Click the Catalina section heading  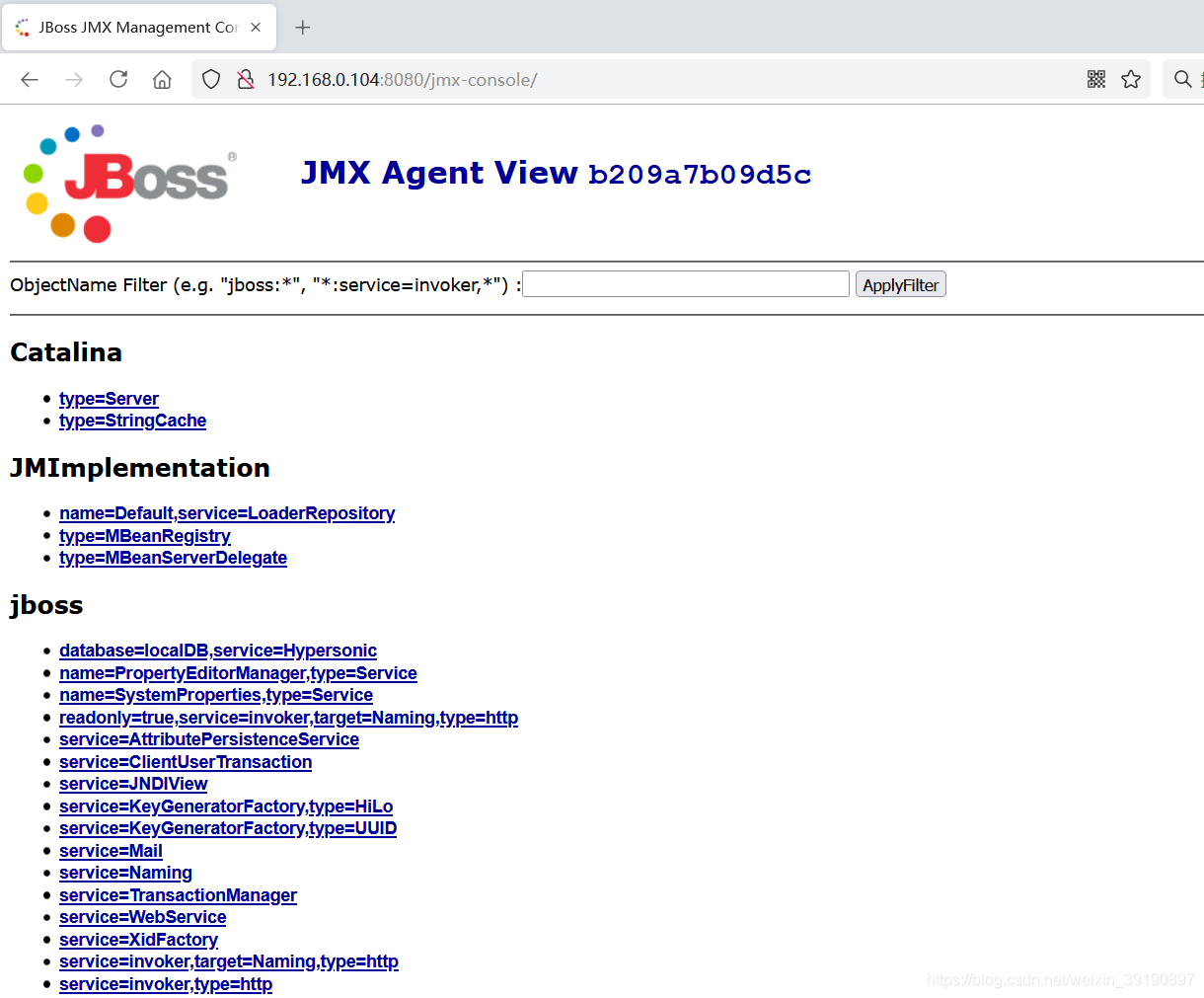[66, 352]
